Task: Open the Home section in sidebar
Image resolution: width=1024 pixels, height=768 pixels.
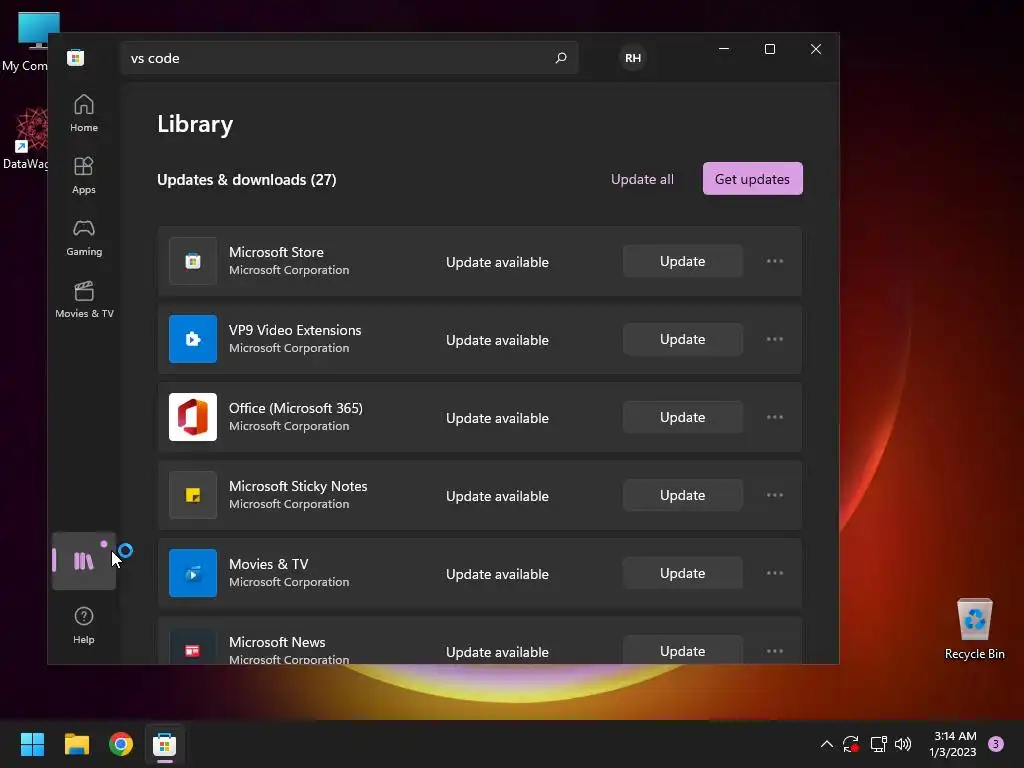Action: tap(84, 114)
